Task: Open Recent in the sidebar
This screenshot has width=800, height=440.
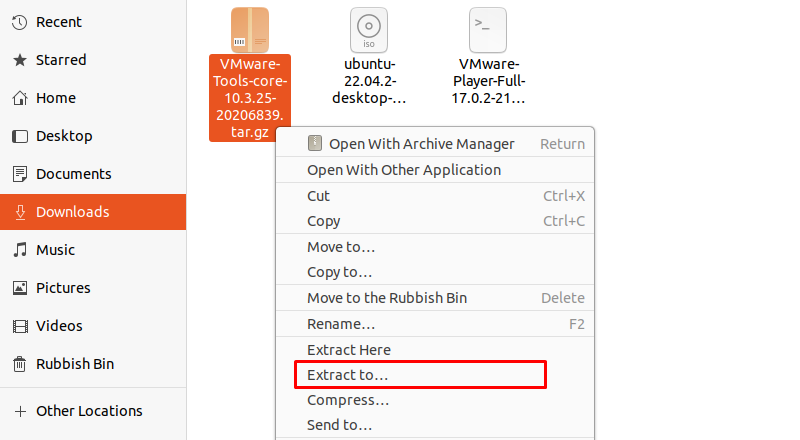Action: (x=59, y=22)
